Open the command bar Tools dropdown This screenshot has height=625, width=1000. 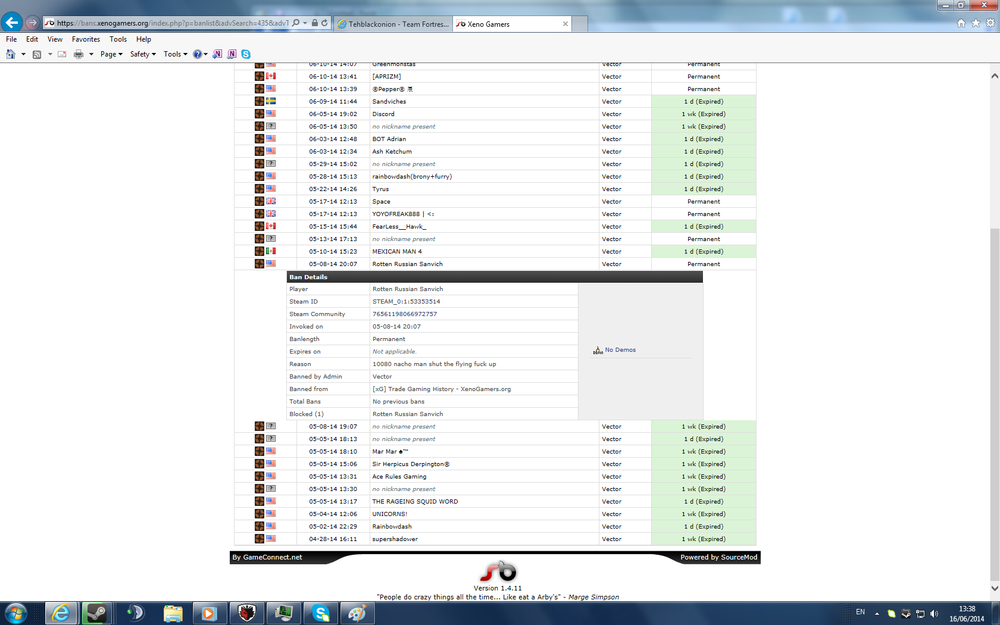(175, 54)
